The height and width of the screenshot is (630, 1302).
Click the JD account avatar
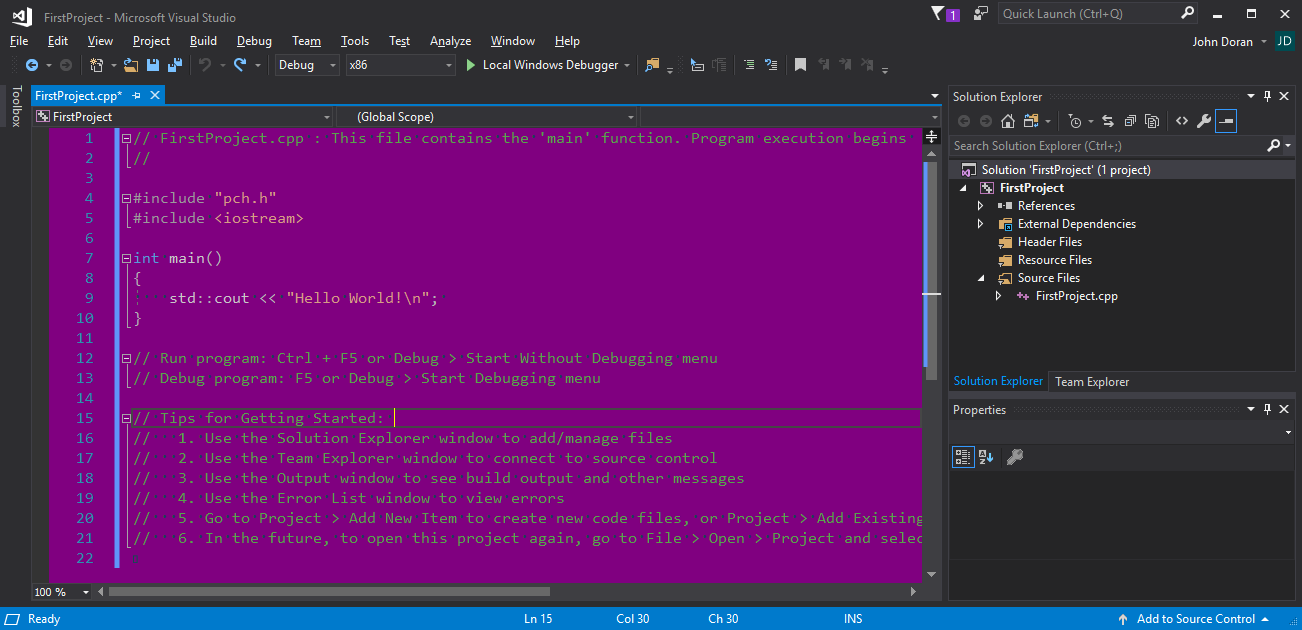click(1284, 41)
